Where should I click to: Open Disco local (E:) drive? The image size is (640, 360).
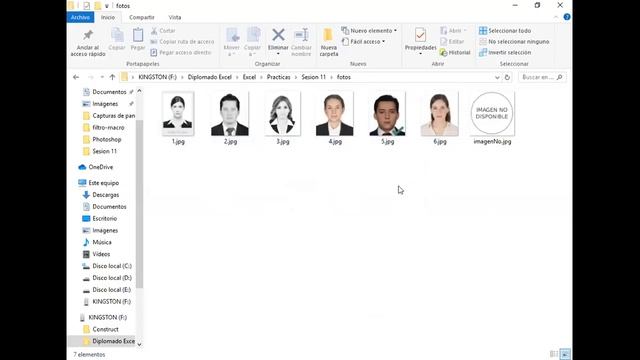[107, 289]
